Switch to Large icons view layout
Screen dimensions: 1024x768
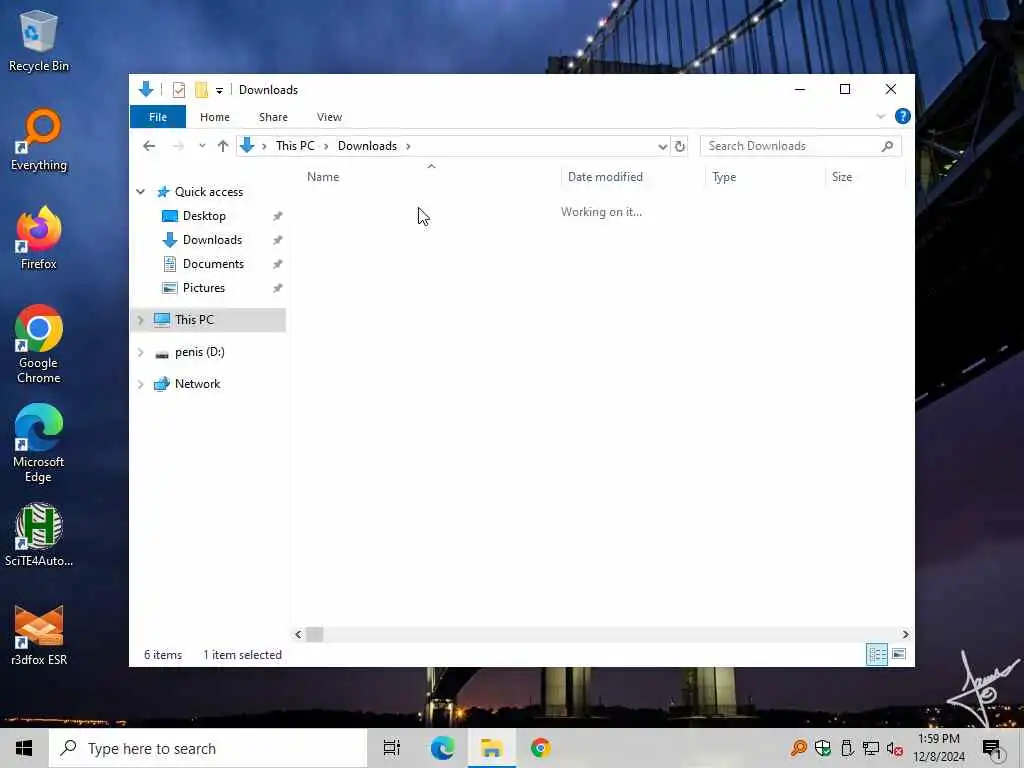[899, 654]
